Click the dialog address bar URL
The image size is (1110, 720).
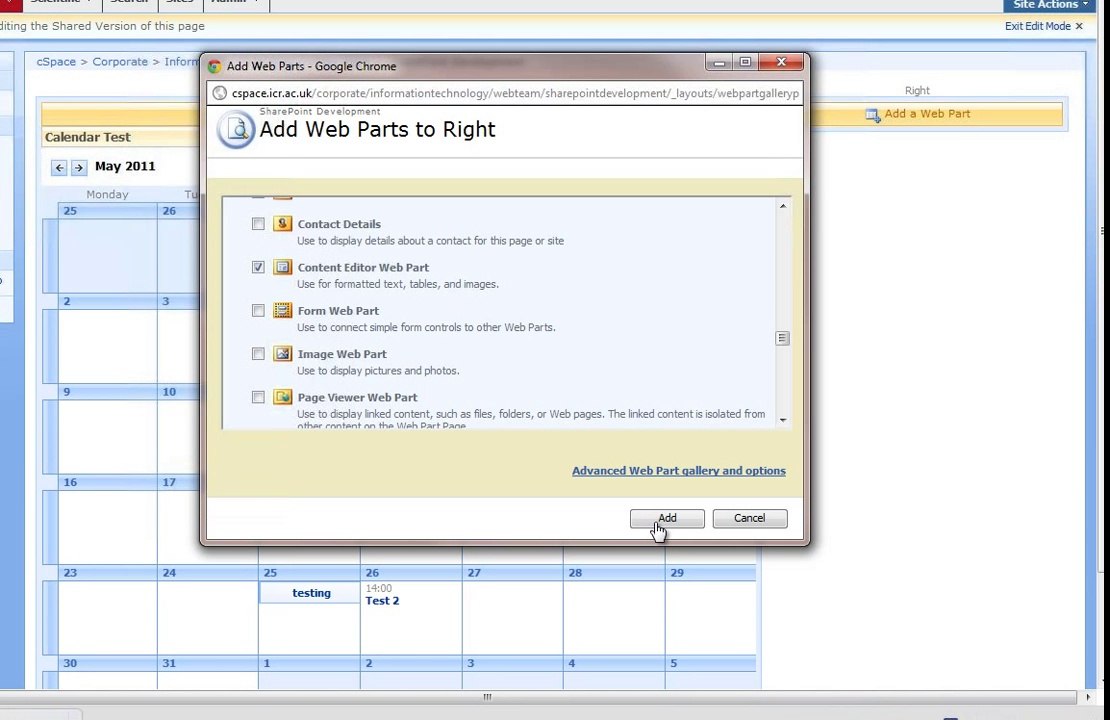point(515,93)
